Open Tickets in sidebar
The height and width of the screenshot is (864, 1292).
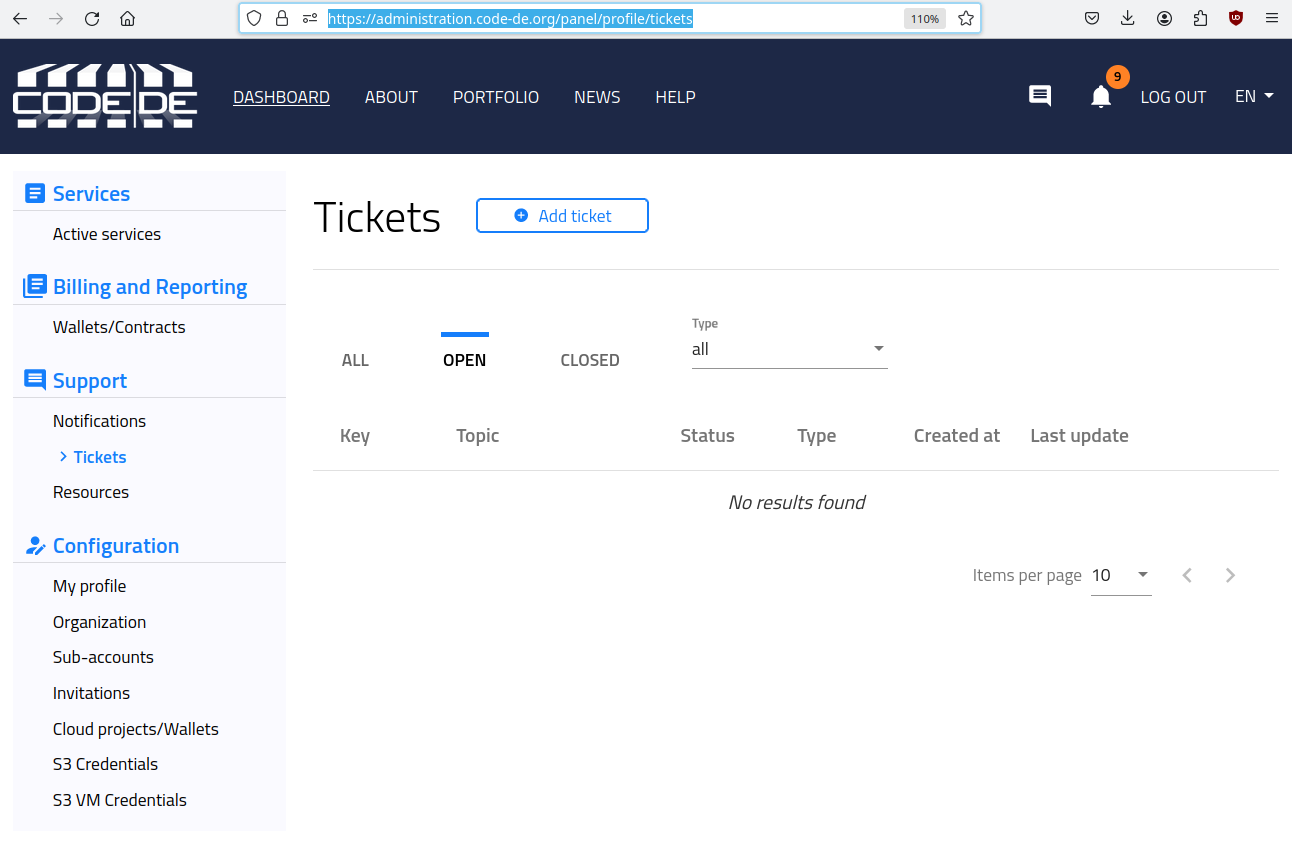(x=100, y=457)
